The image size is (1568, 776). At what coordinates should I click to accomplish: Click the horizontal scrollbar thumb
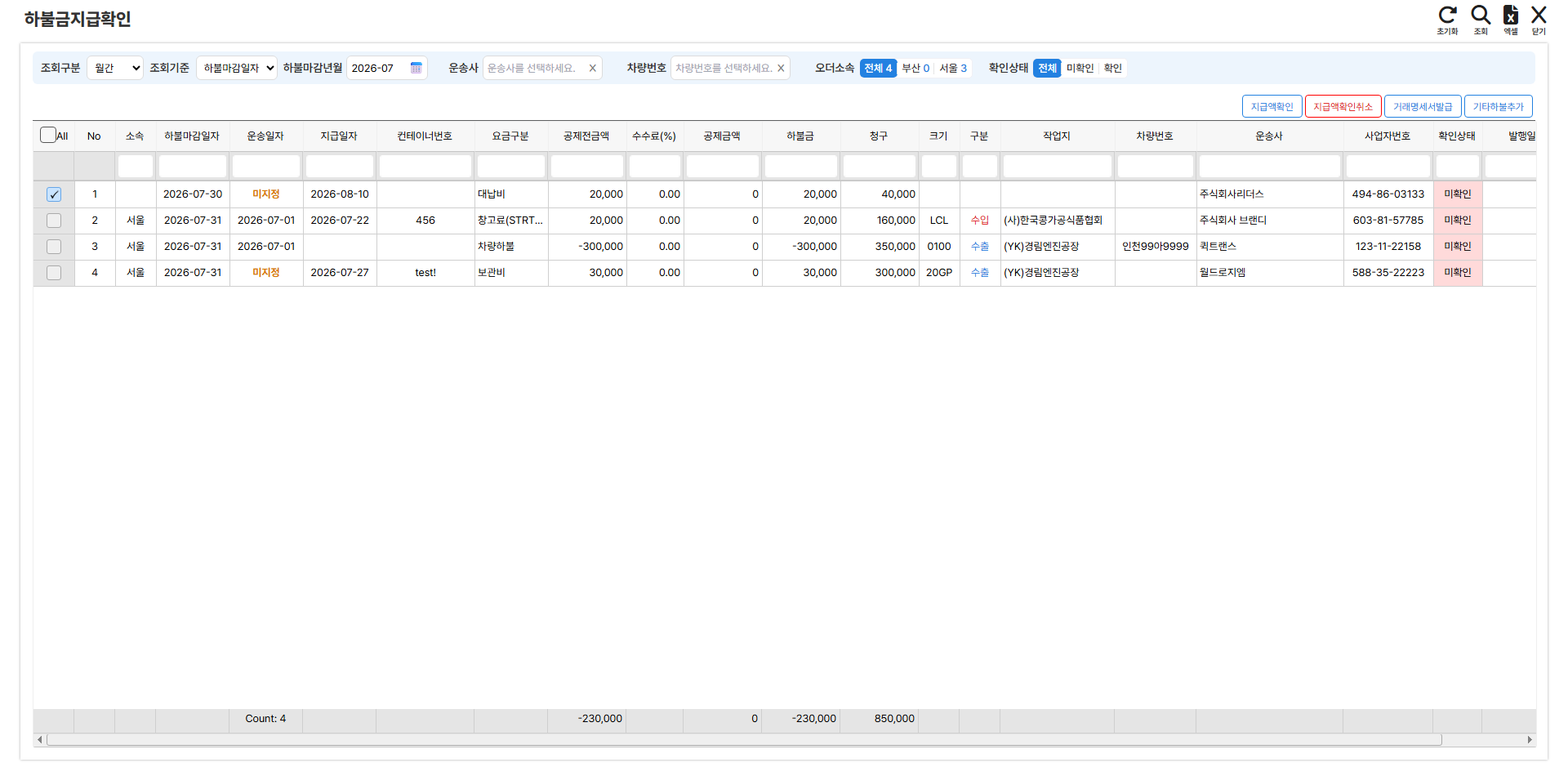click(x=744, y=740)
